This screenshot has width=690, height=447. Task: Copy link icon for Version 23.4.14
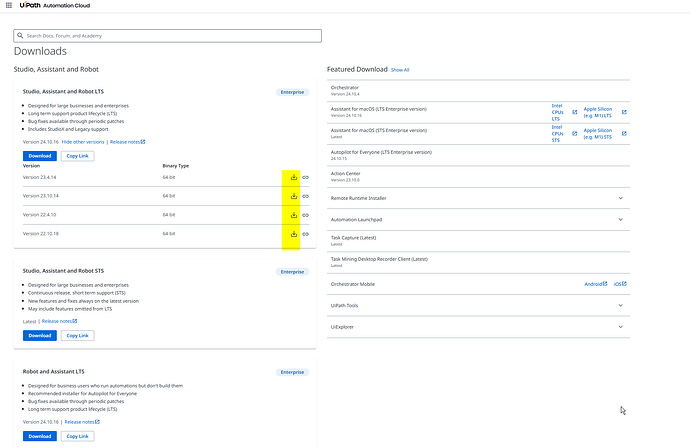click(x=306, y=177)
